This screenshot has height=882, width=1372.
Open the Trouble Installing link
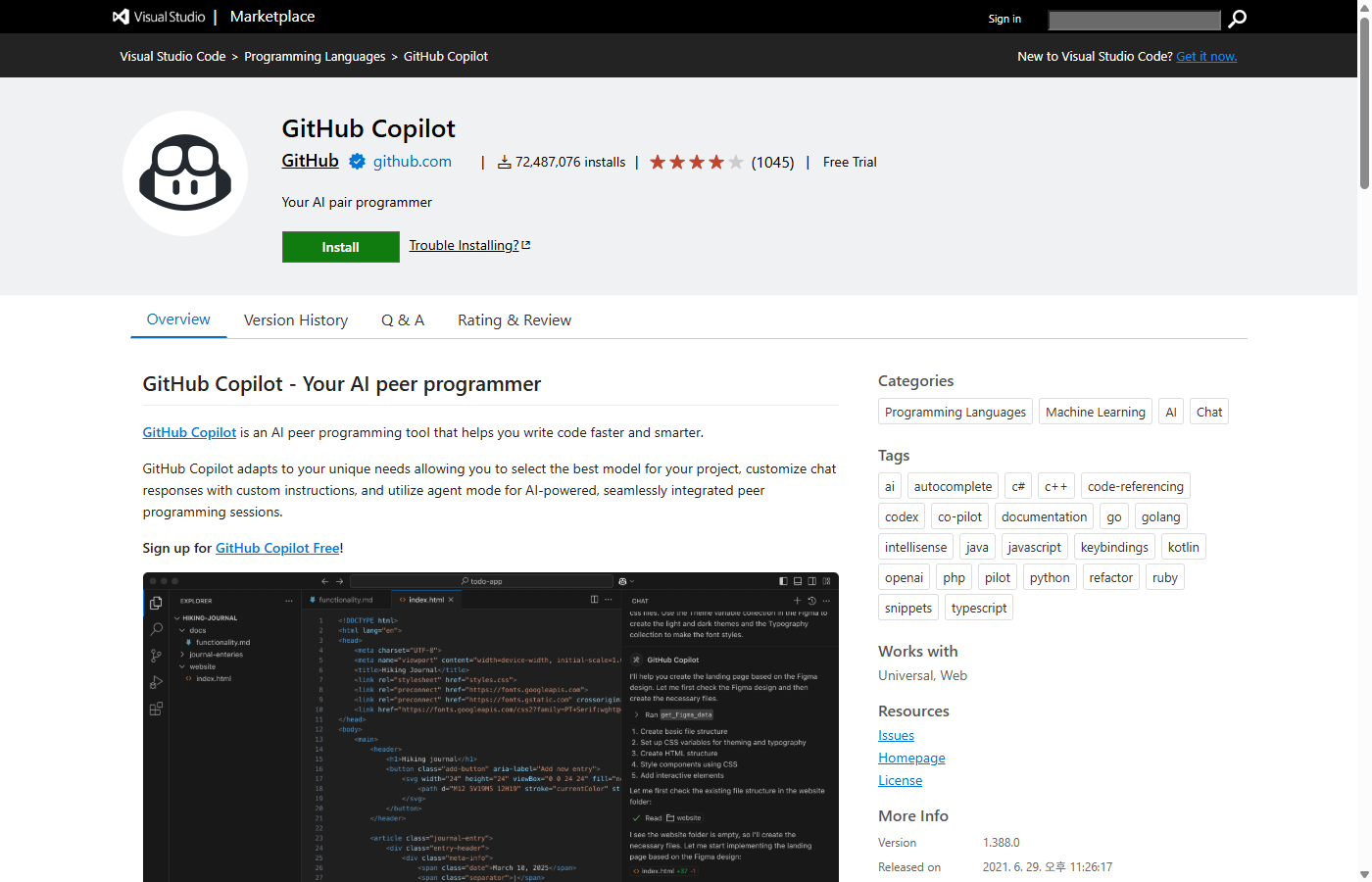click(x=464, y=245)
